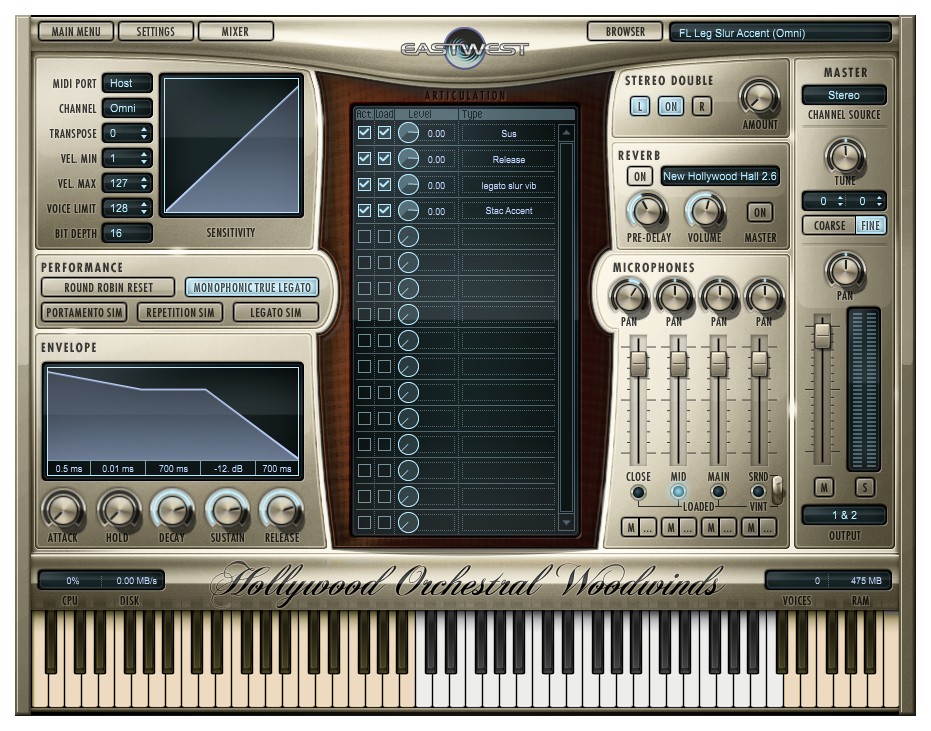Click the Srnd microphone Pan knob
The height and width of the screenshot is (731, 931).
coord(764,297)
